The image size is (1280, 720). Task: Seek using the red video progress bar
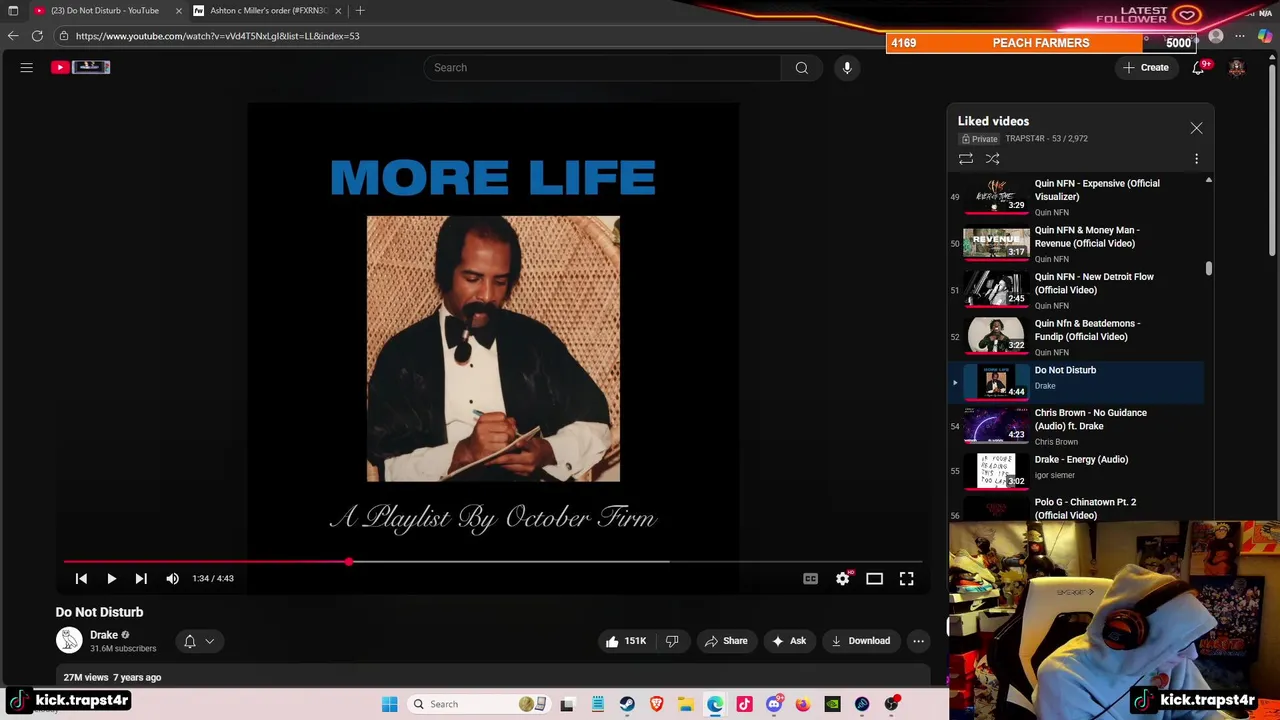pos(492,562)
